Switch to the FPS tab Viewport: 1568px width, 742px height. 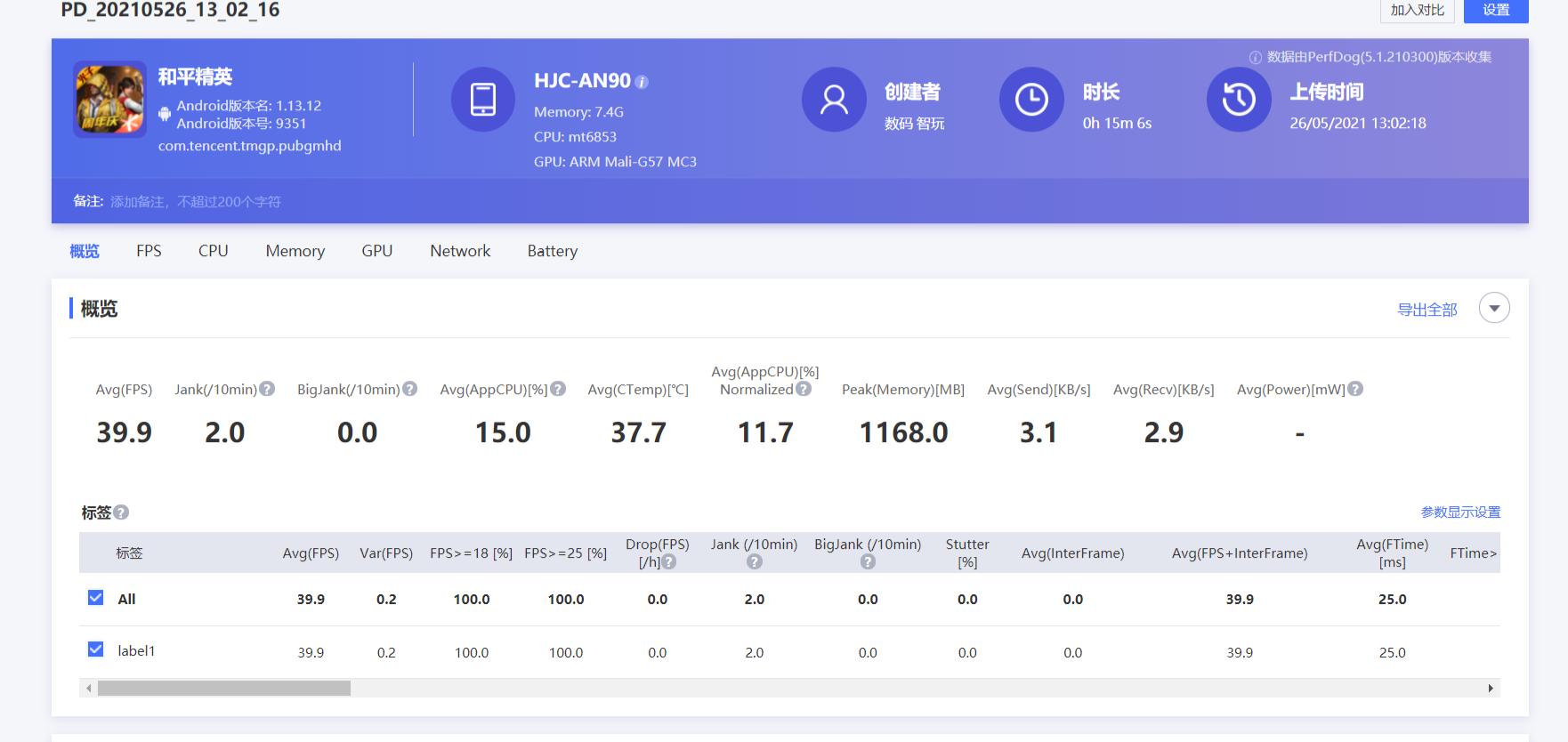(x=149, y=251)
